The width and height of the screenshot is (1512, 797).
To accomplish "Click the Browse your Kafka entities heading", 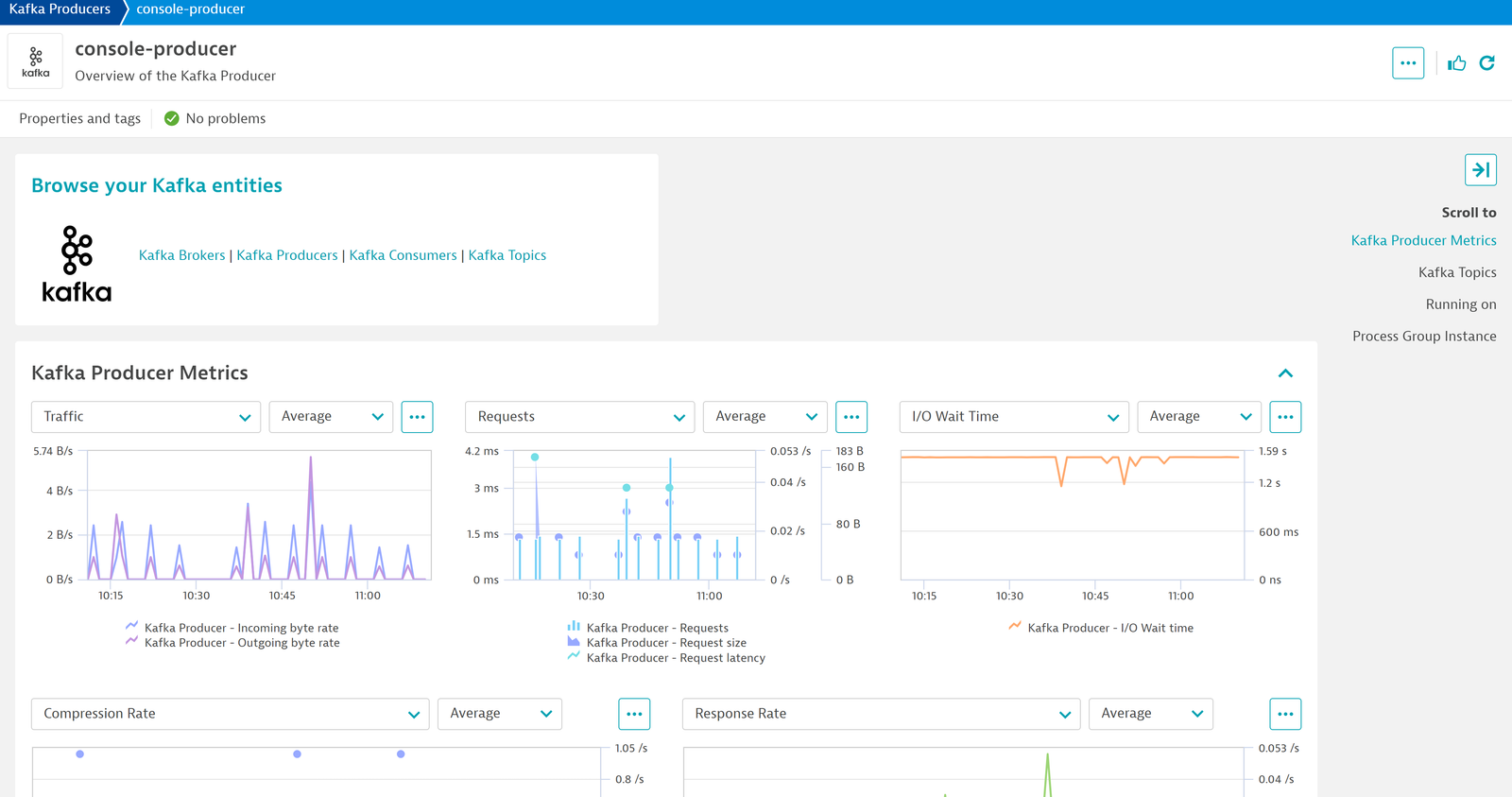I will [157, 185].
